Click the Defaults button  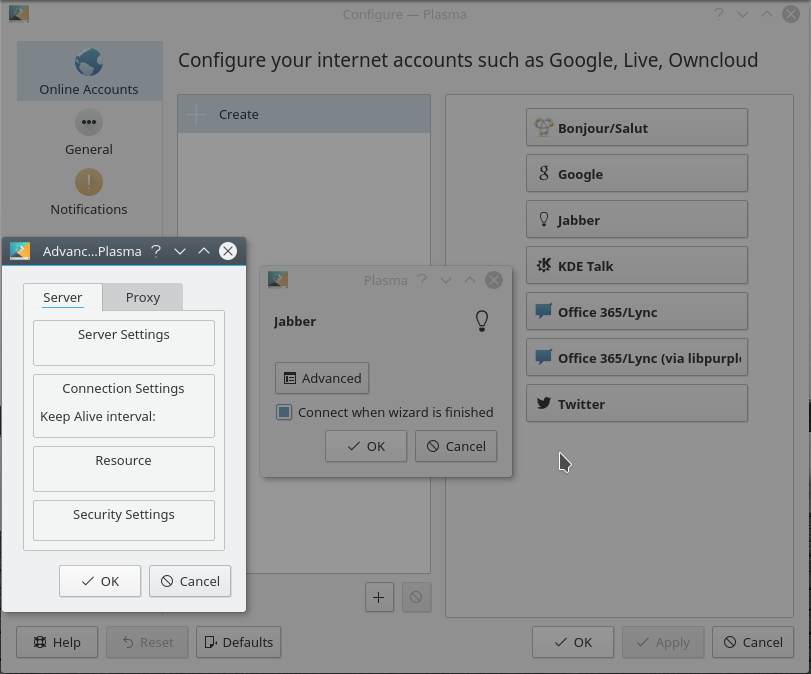238,642
